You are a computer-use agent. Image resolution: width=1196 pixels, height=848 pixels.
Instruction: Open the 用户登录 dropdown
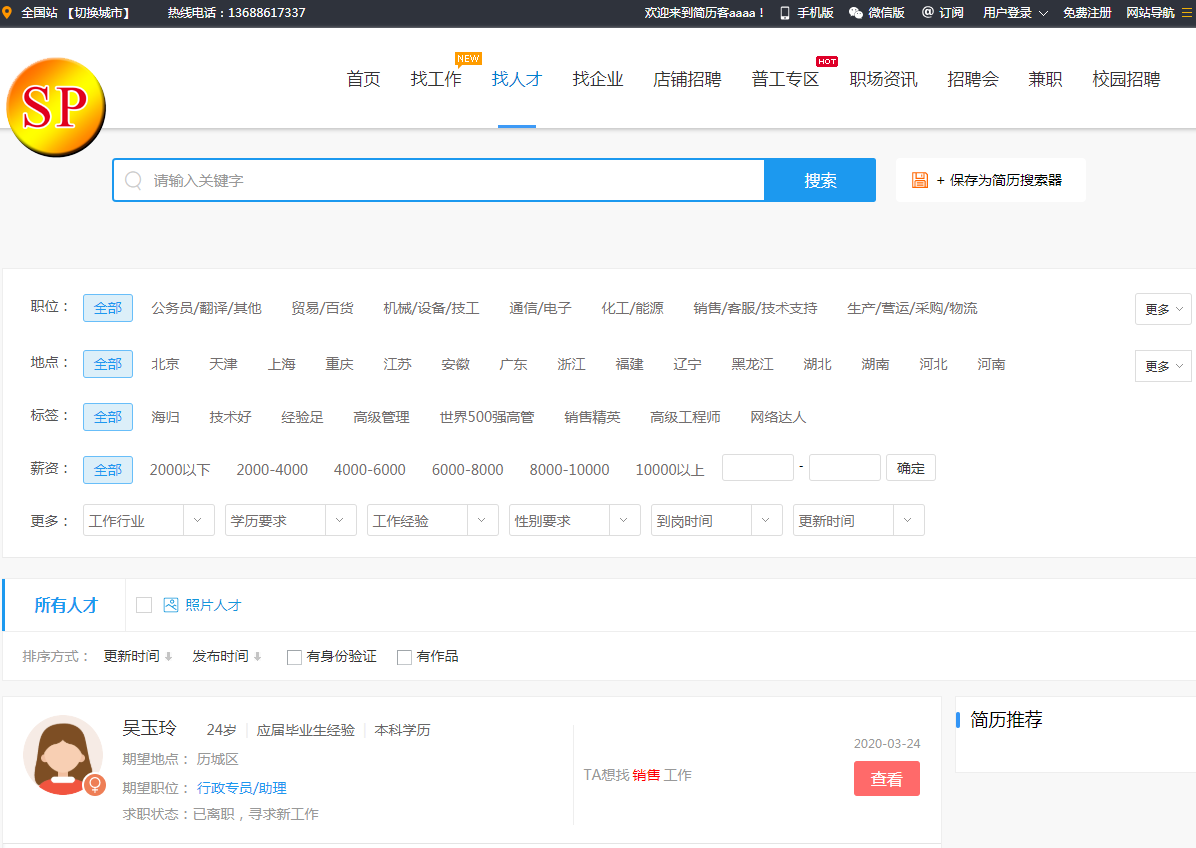(x=1015, y=13)
